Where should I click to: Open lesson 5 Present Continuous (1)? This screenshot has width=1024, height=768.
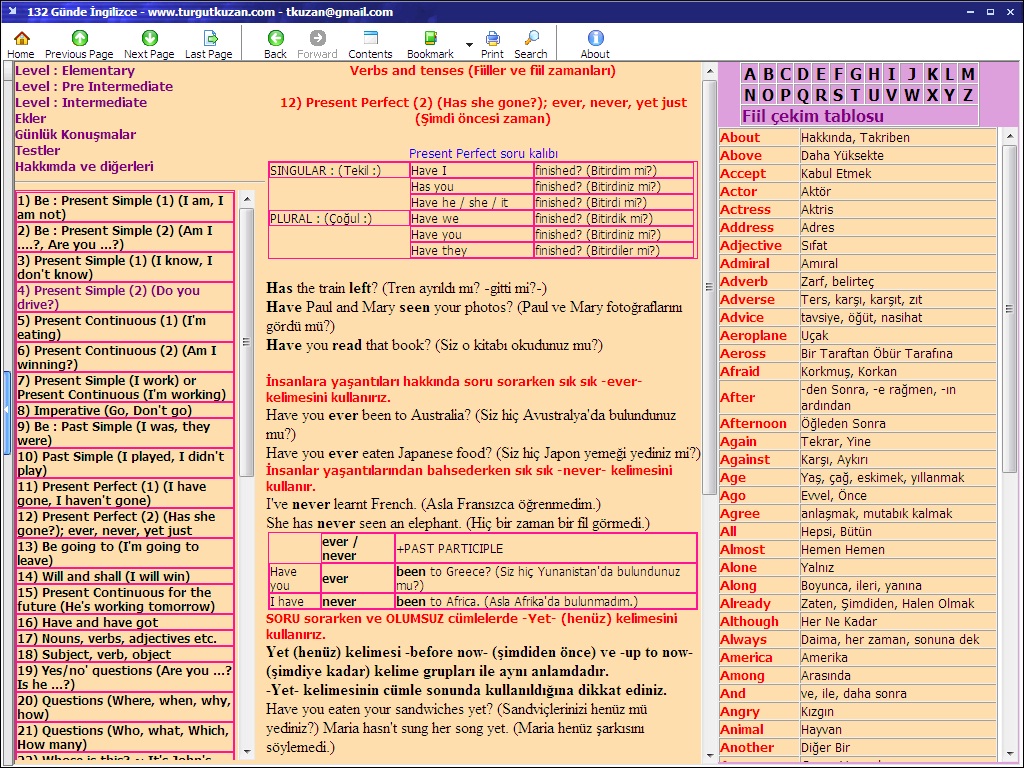tap(125, 327)
